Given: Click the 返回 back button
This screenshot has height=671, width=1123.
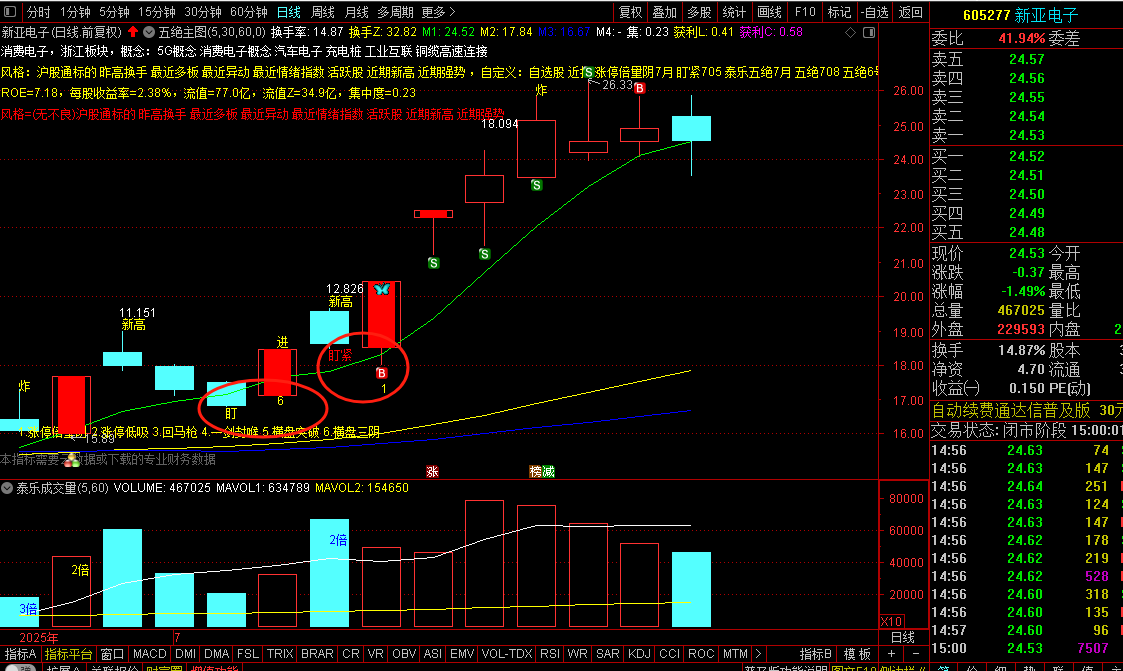Looking at the screenshot, I should click(911, 12).
